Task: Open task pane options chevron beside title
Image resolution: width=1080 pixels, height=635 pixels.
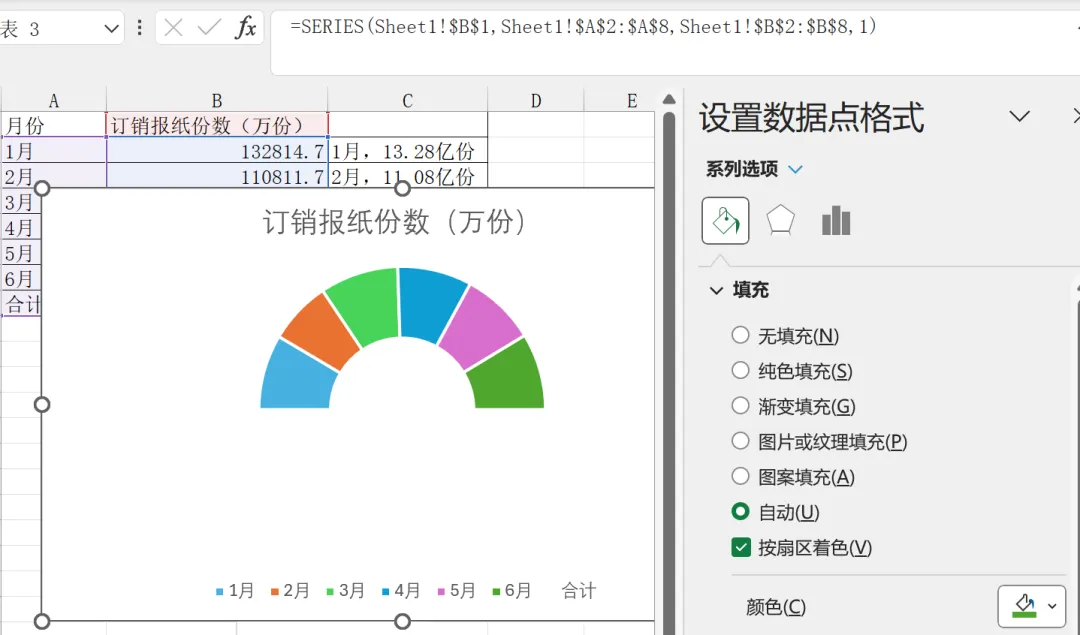Action: pyautogui.click(x=1019, y=116)
